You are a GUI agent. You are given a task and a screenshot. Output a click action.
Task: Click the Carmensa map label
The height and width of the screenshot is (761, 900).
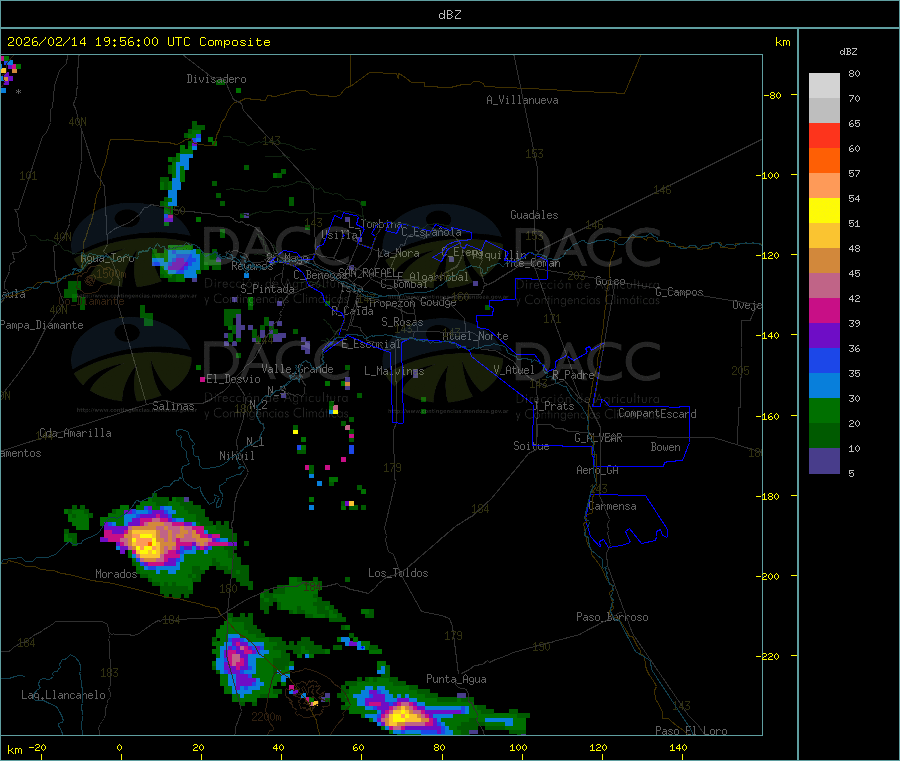612,506
